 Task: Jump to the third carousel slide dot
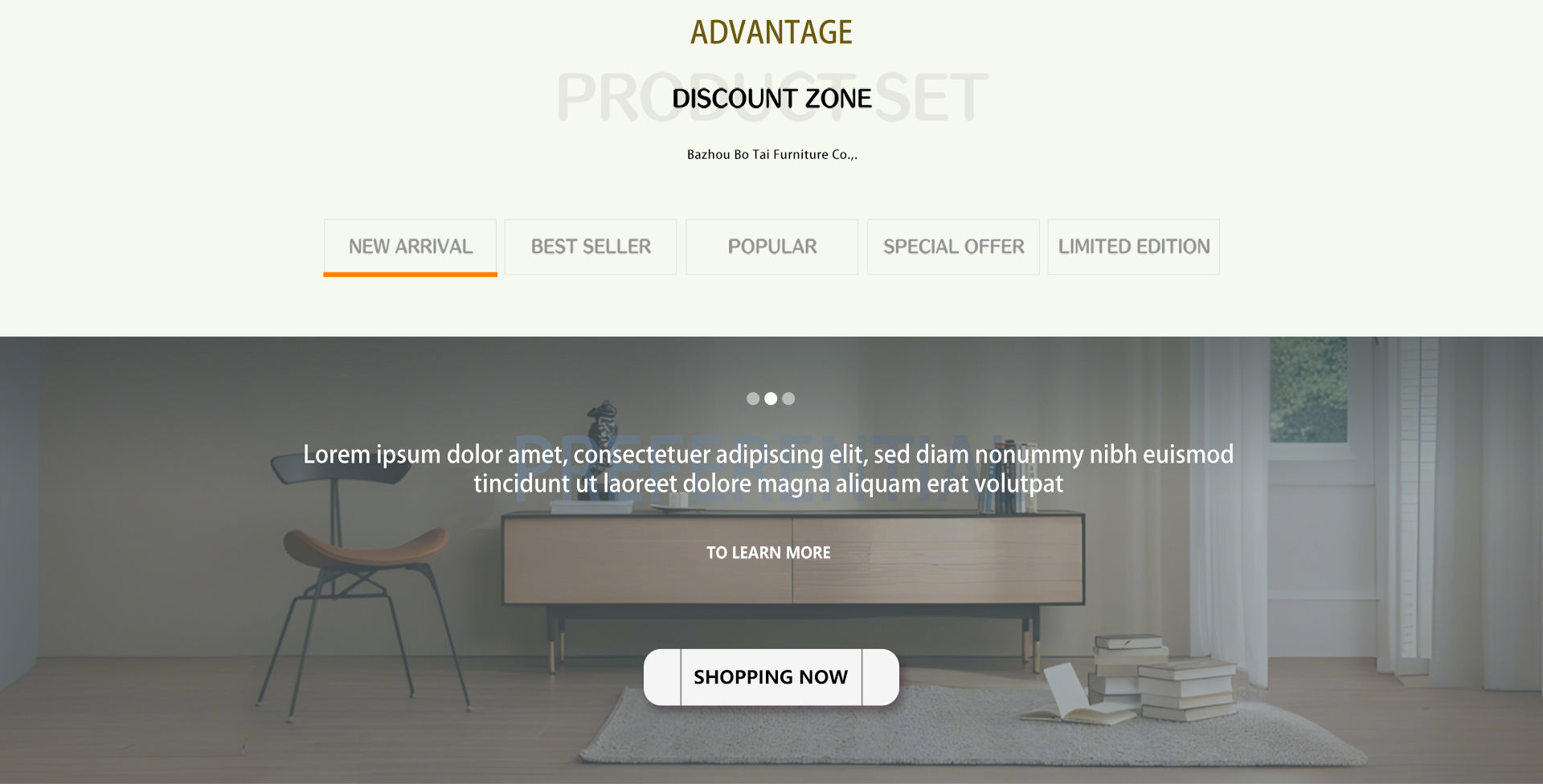788,398
